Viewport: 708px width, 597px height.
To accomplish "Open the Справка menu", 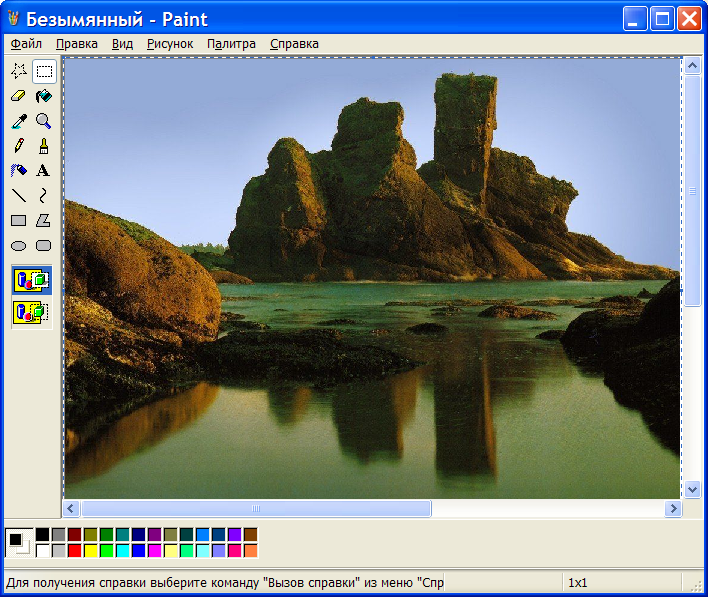I will [294, 44].
